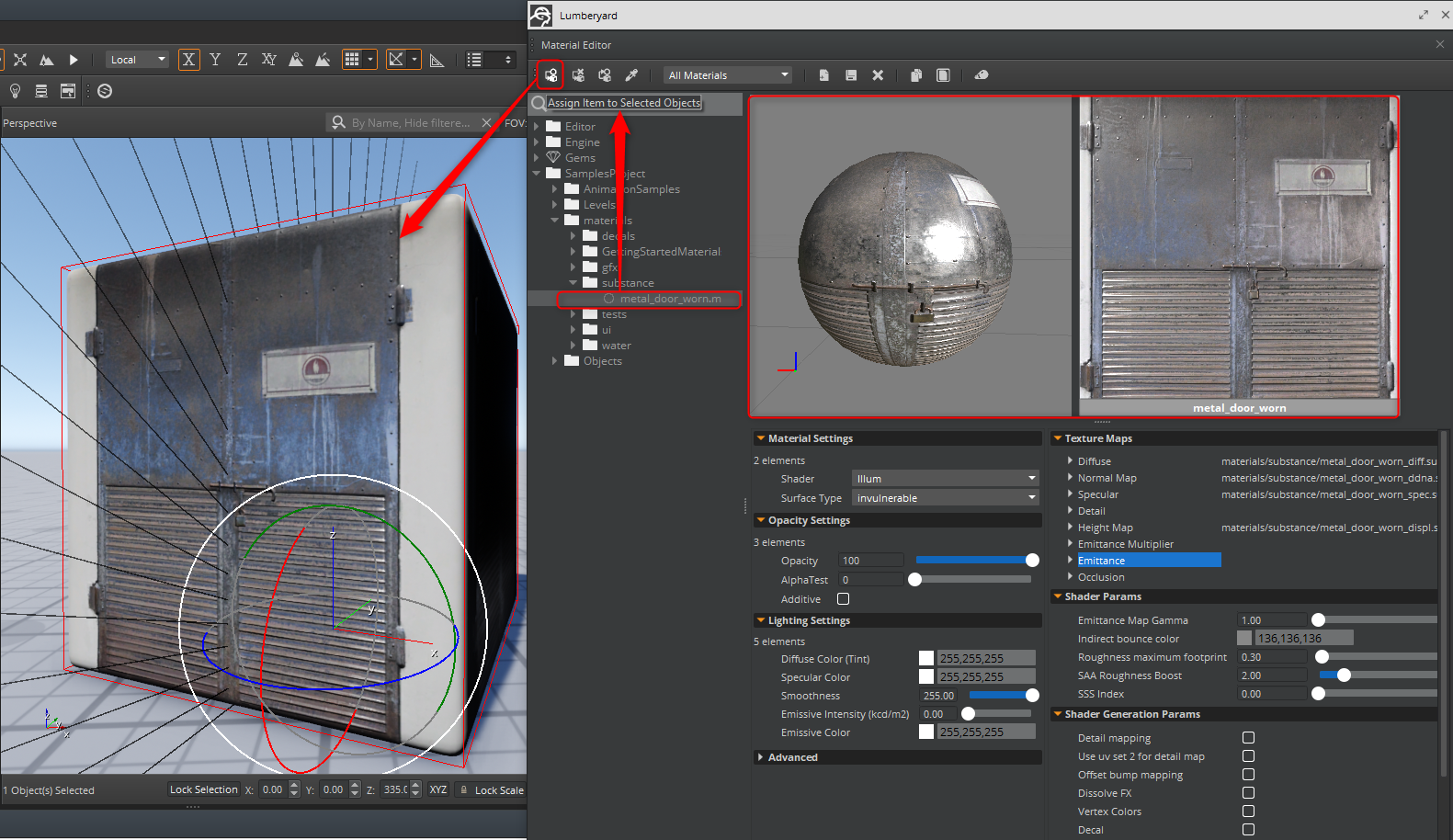Lock movement to the Y axis

tap(215, 60)
